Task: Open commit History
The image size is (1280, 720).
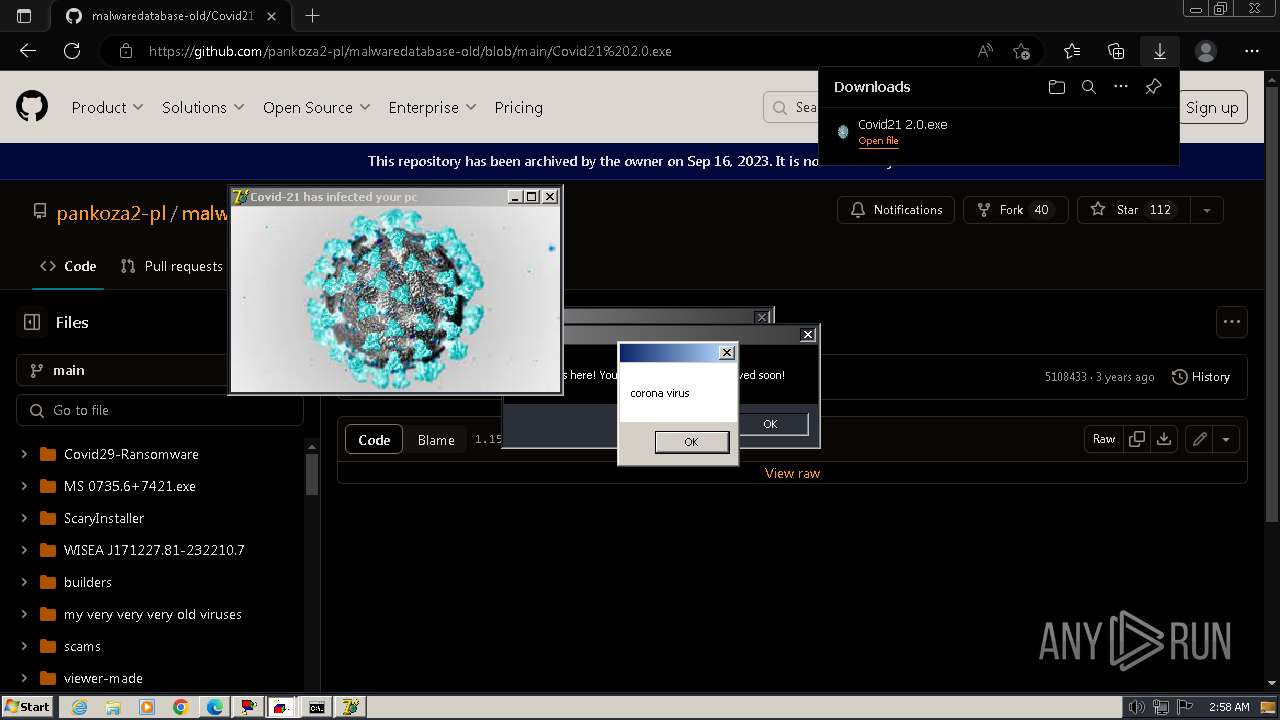Action: [x=1201, y=377]
